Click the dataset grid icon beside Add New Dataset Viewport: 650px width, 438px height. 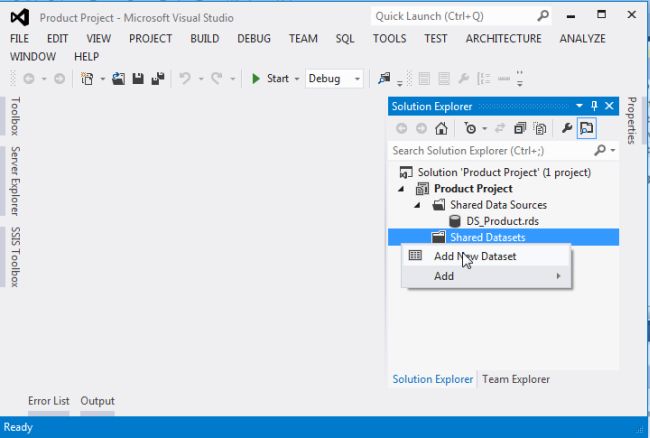coord(415,255)
